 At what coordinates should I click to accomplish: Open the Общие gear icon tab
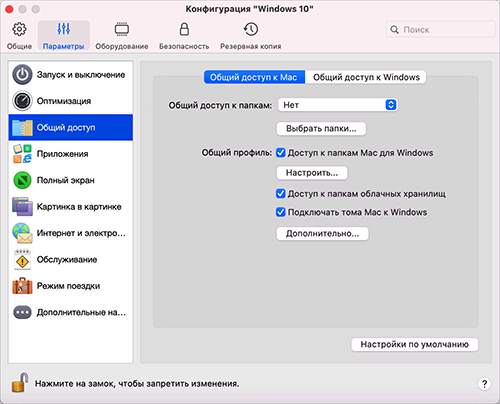19,29
